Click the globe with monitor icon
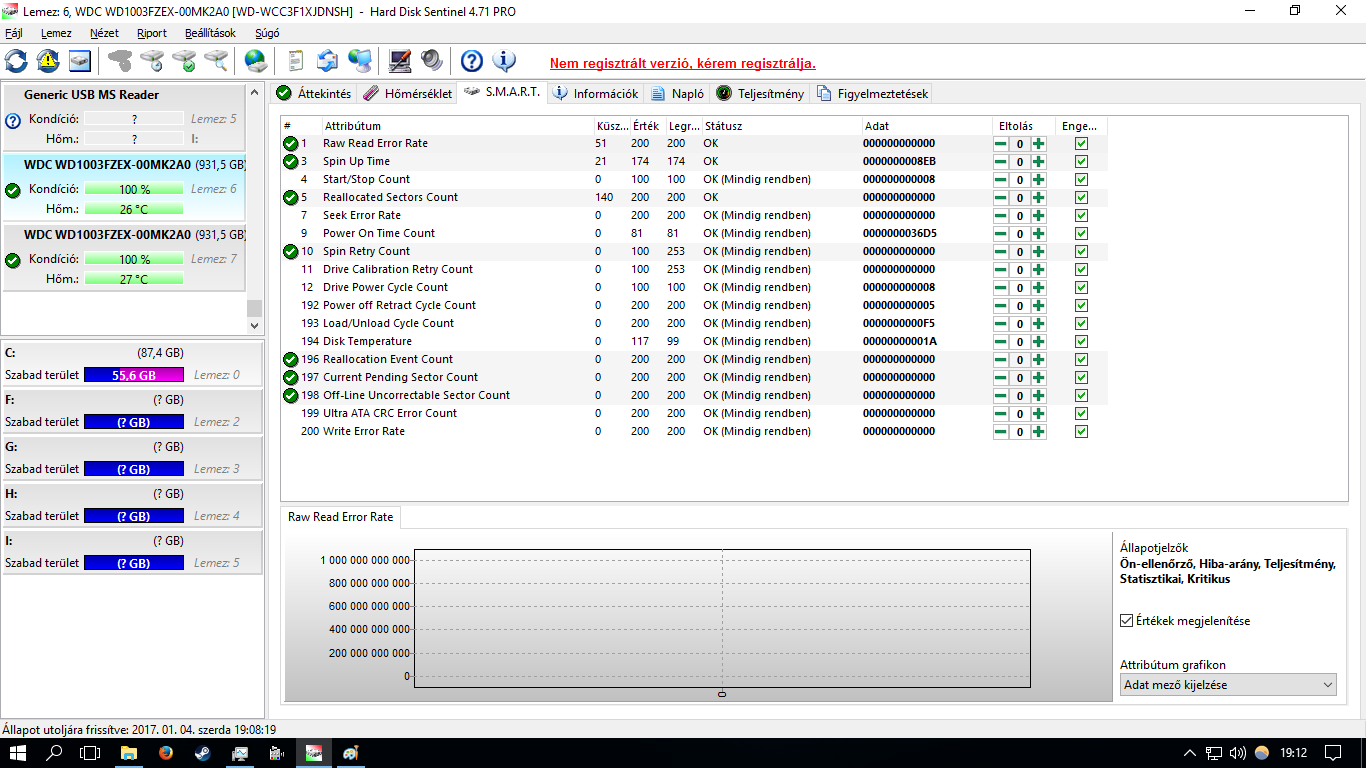The width and height of the screenshot is (1366, 768). [360, 61]
